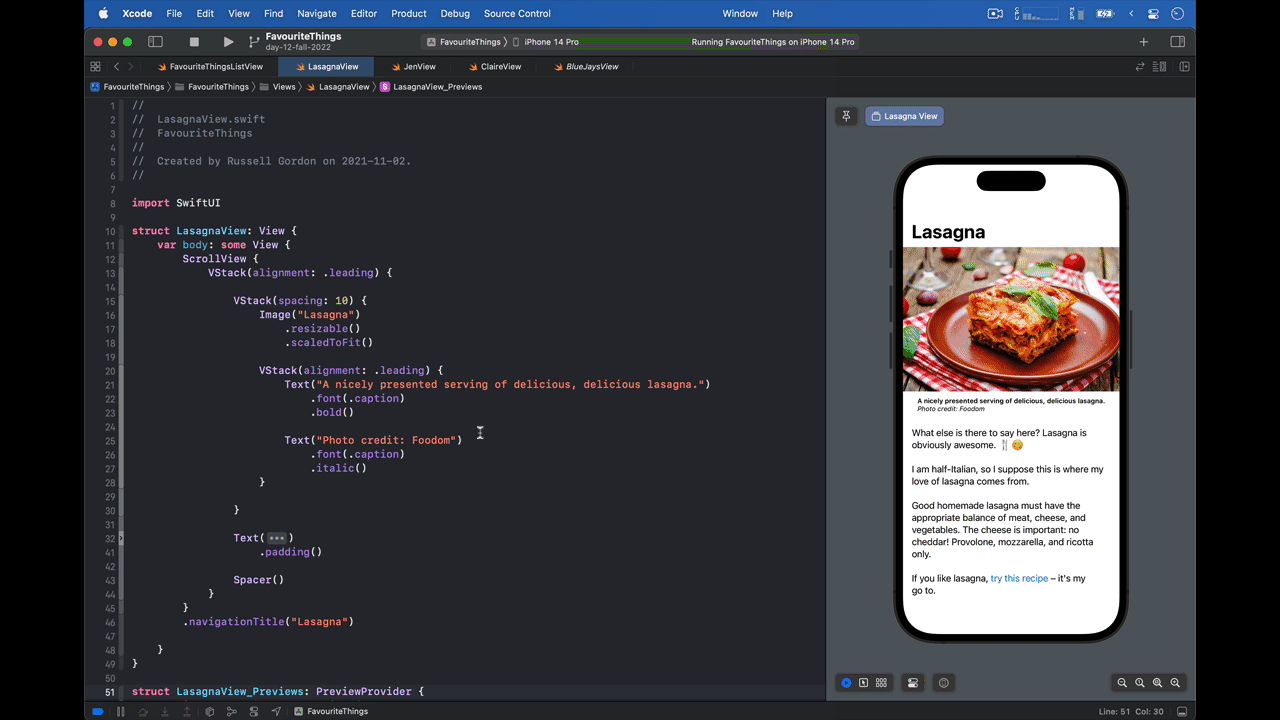Open iPhone 14 Pro destination dropdown
Viewport: 1280px width, 720px height.
pos(551,42)
